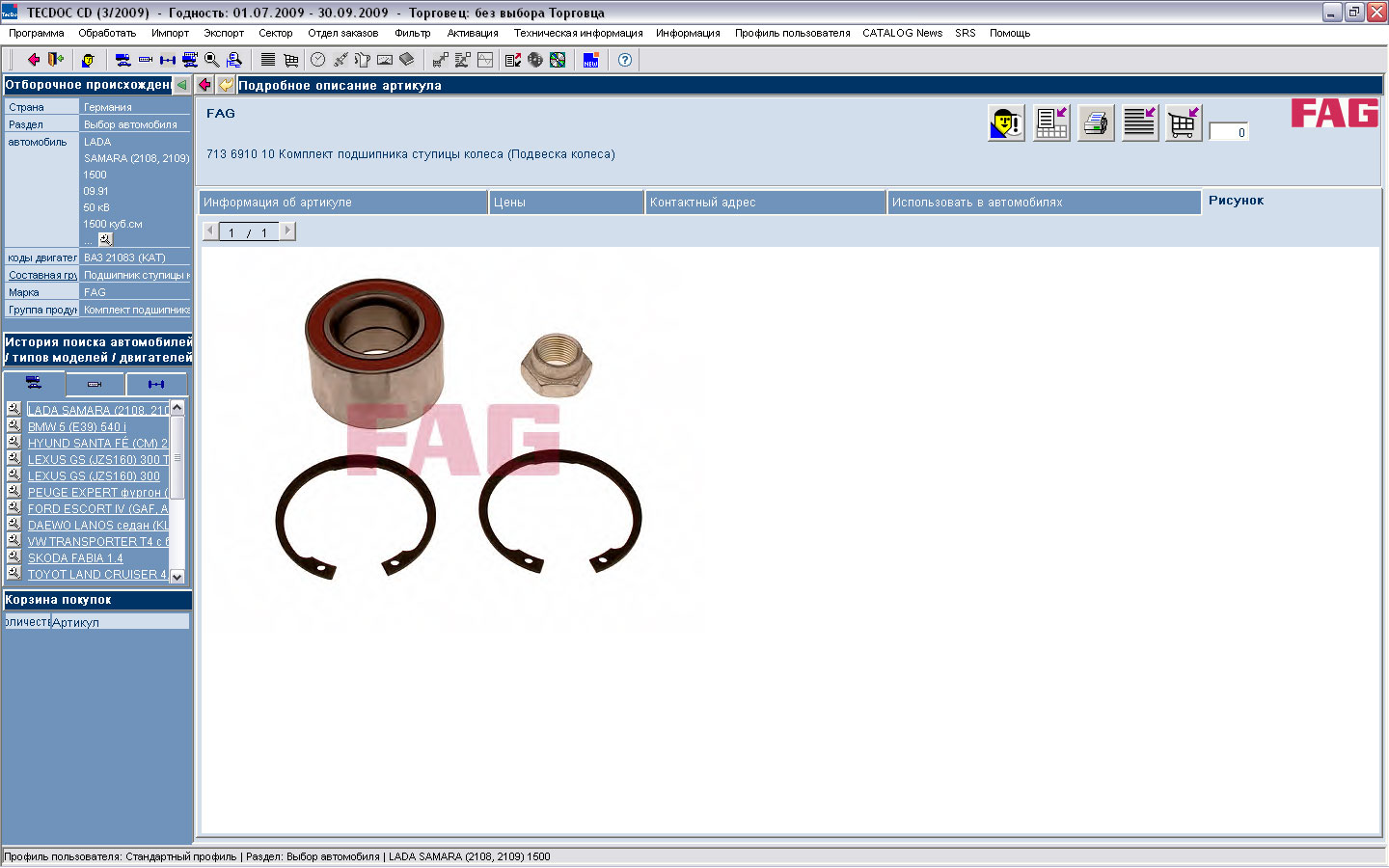This screenshot has height=868, width=1389.
Task: Add article to cart via cart icon
Action: click(1184, 123)
